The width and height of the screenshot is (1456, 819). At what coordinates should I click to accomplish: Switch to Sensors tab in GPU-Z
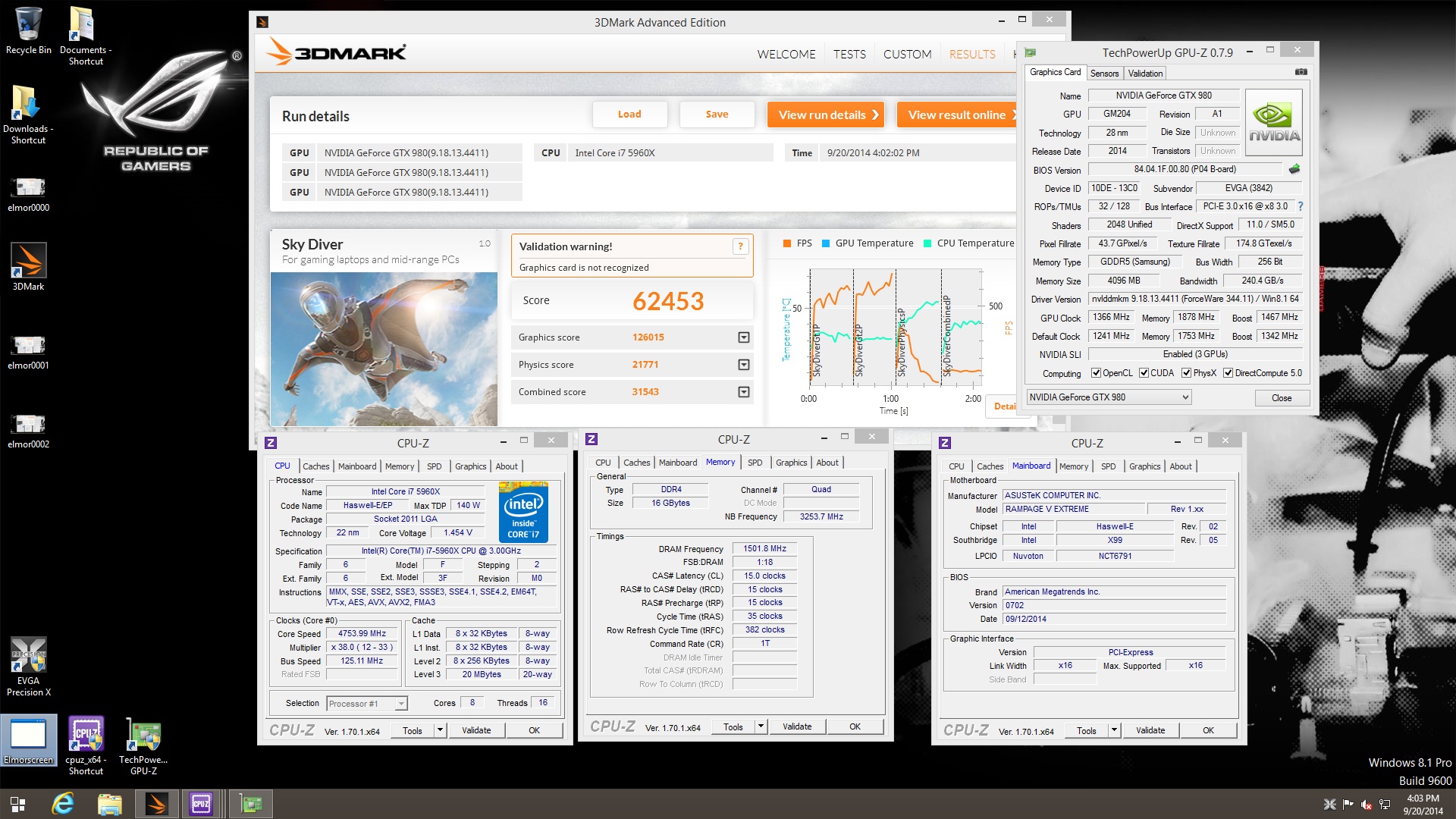click(1104, 74)
